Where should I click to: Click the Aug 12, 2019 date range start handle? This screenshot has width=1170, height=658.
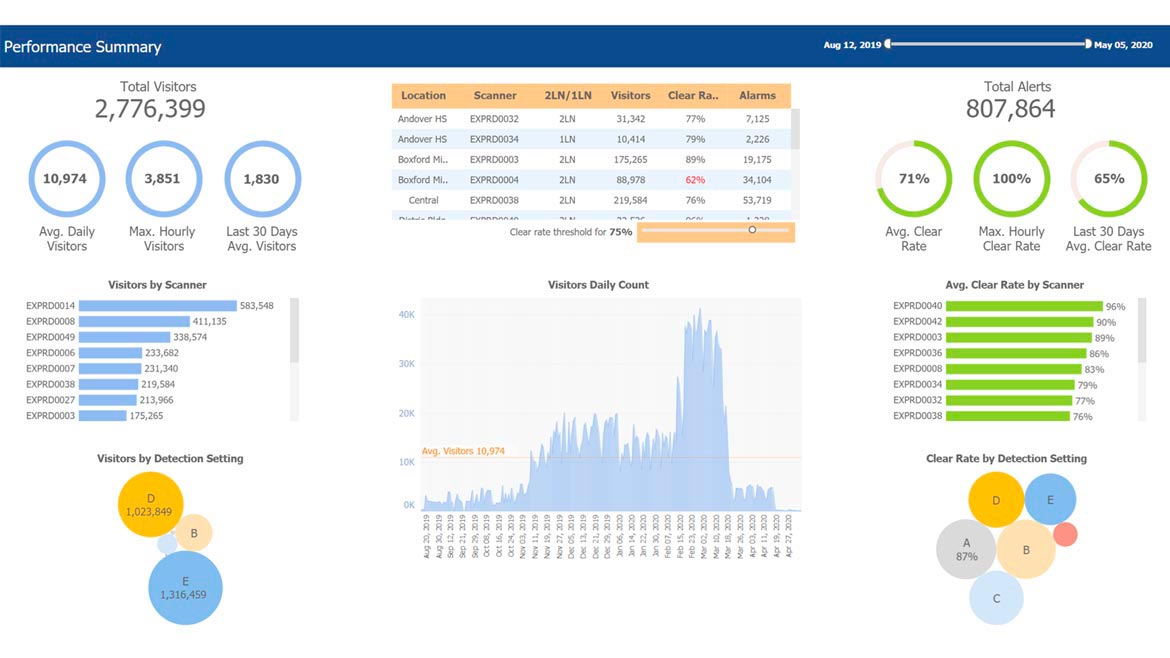(887, 44)
